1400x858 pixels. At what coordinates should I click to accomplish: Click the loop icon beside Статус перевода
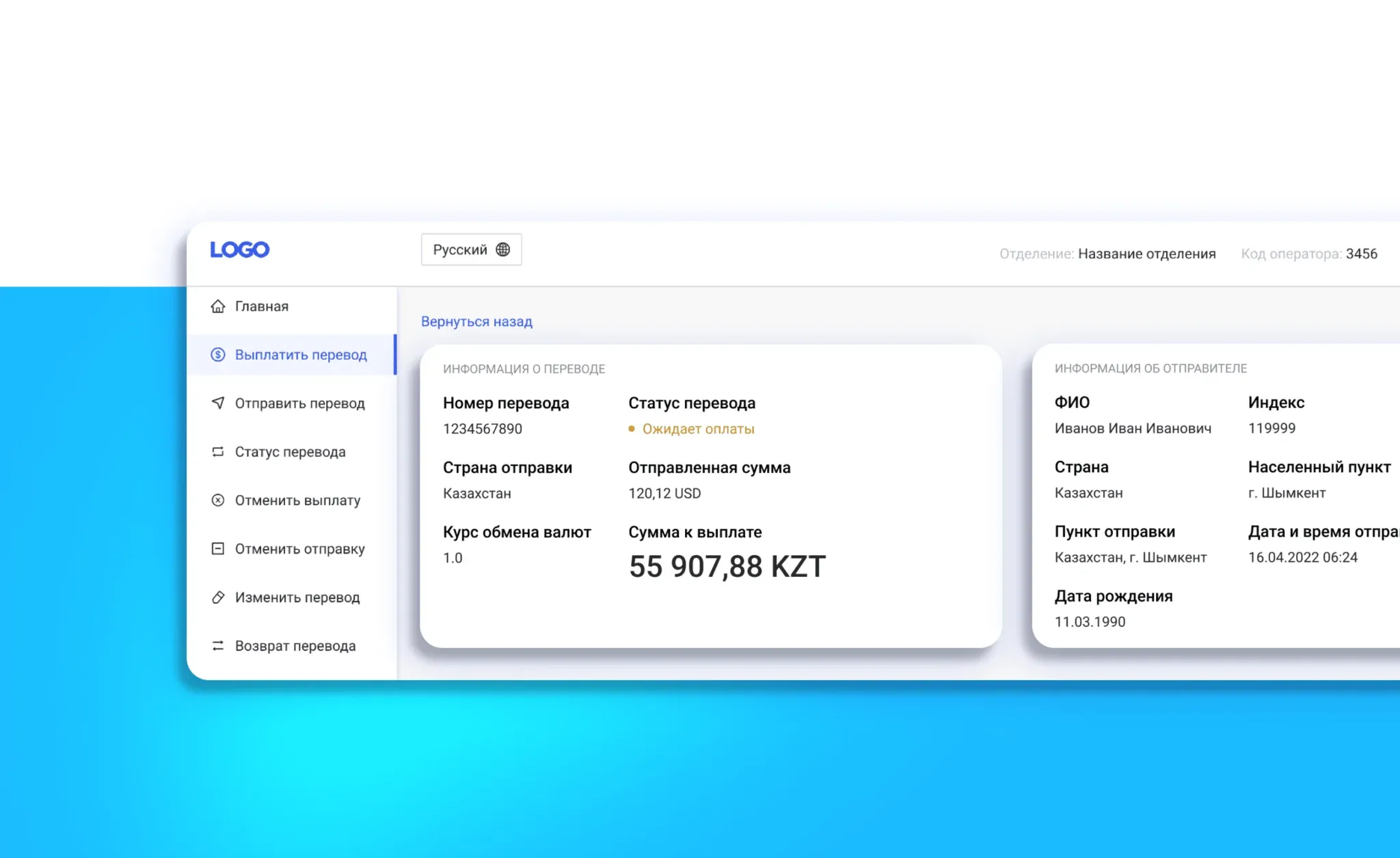pyautogui.click(x=217, y=452)
